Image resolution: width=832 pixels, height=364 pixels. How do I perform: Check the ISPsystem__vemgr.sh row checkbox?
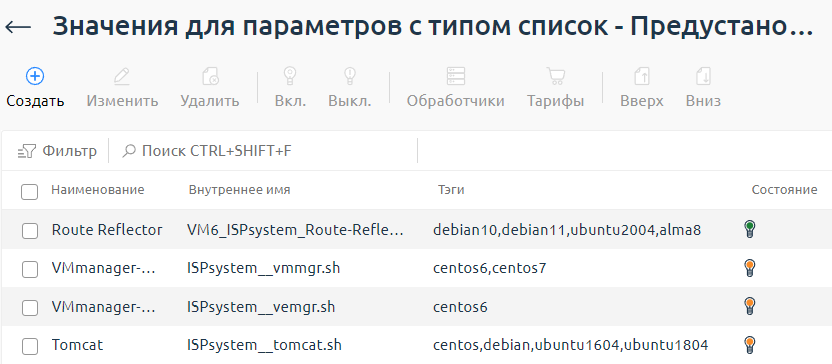point(30,308)
